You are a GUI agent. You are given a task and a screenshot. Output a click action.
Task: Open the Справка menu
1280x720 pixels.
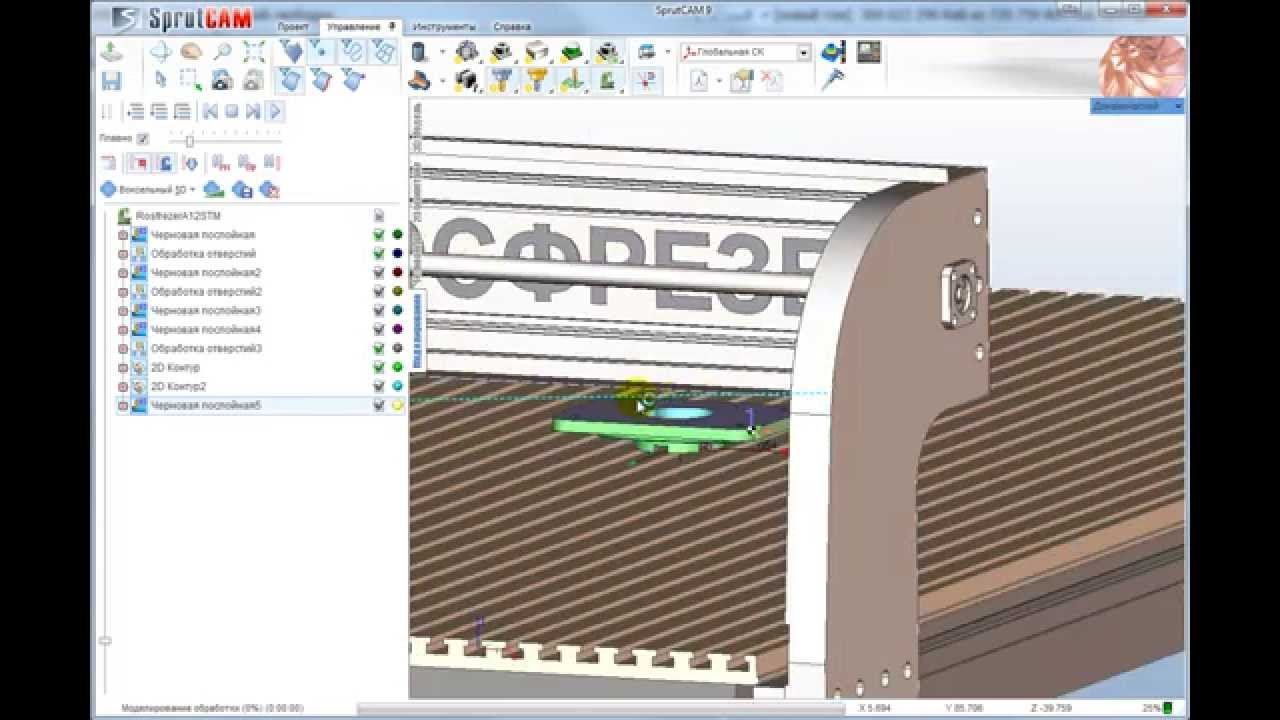coord(512,27)
